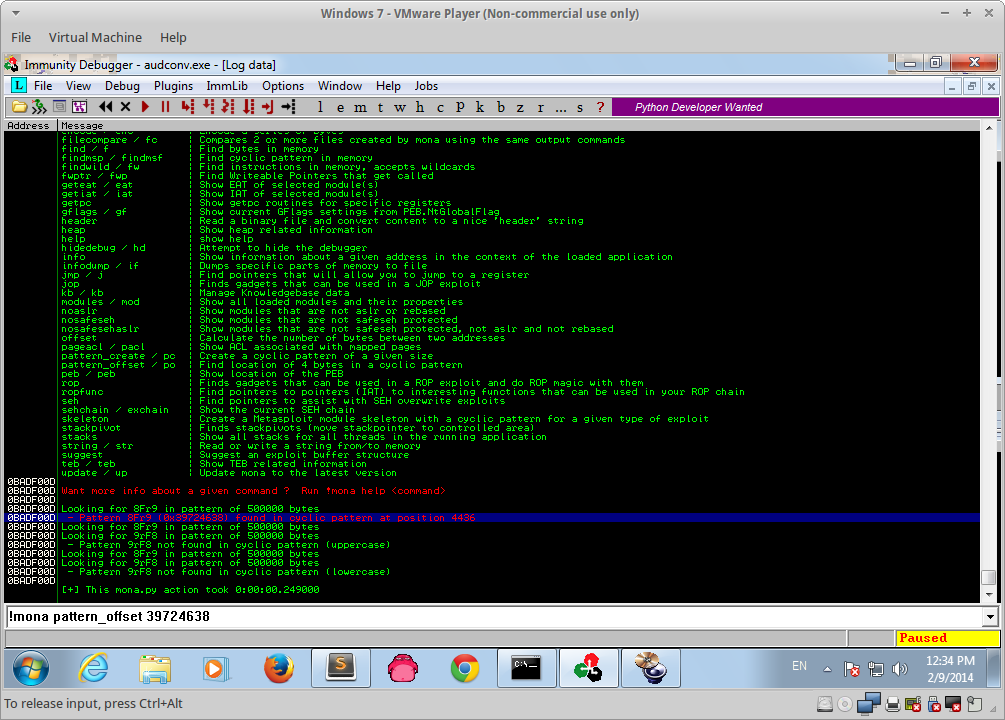Open the Windows Start menu
Viewport: 1005px width, 720px height.
coord(30,667)
